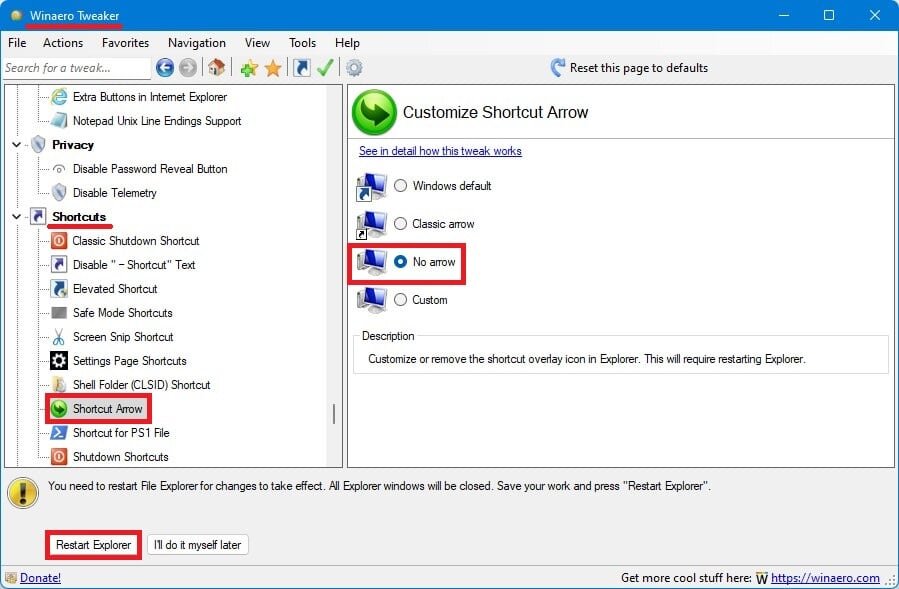Viewport: 899px width, 589px height.
Task: Click the Internet Explorer icon in tree
Action: 59,97
